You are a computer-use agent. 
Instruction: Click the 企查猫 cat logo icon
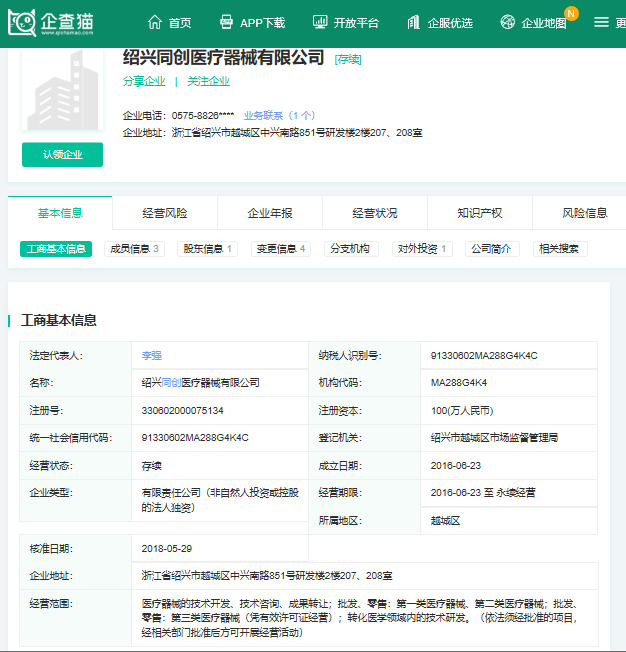tap(22, 23)
